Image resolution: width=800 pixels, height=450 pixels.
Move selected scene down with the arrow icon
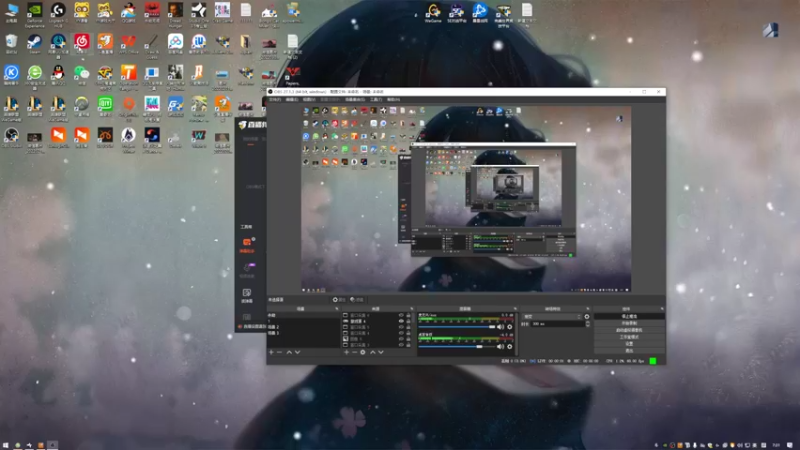(297, 352)
